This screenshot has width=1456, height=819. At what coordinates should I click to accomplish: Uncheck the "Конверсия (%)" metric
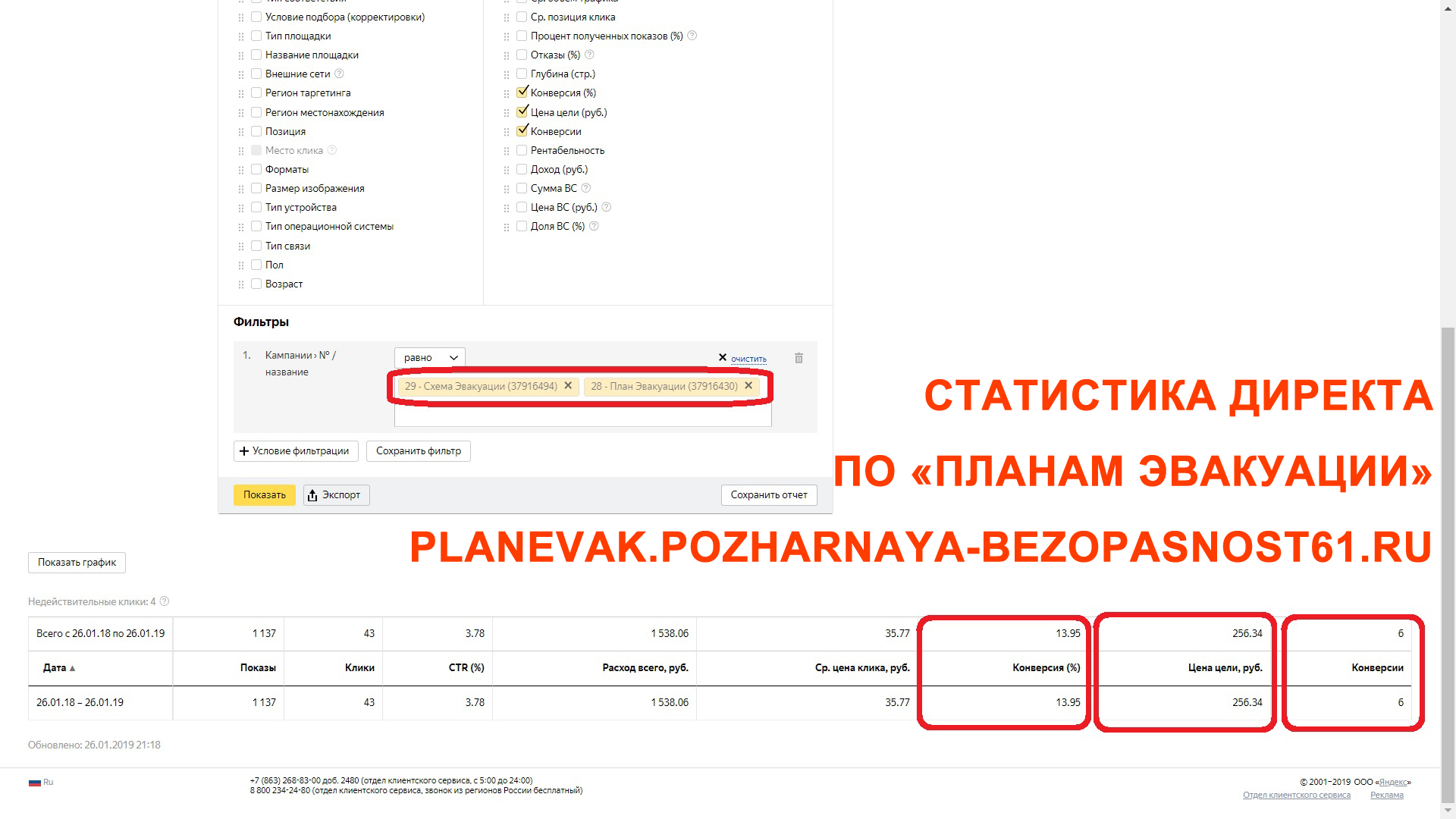(x=522, y=93)
